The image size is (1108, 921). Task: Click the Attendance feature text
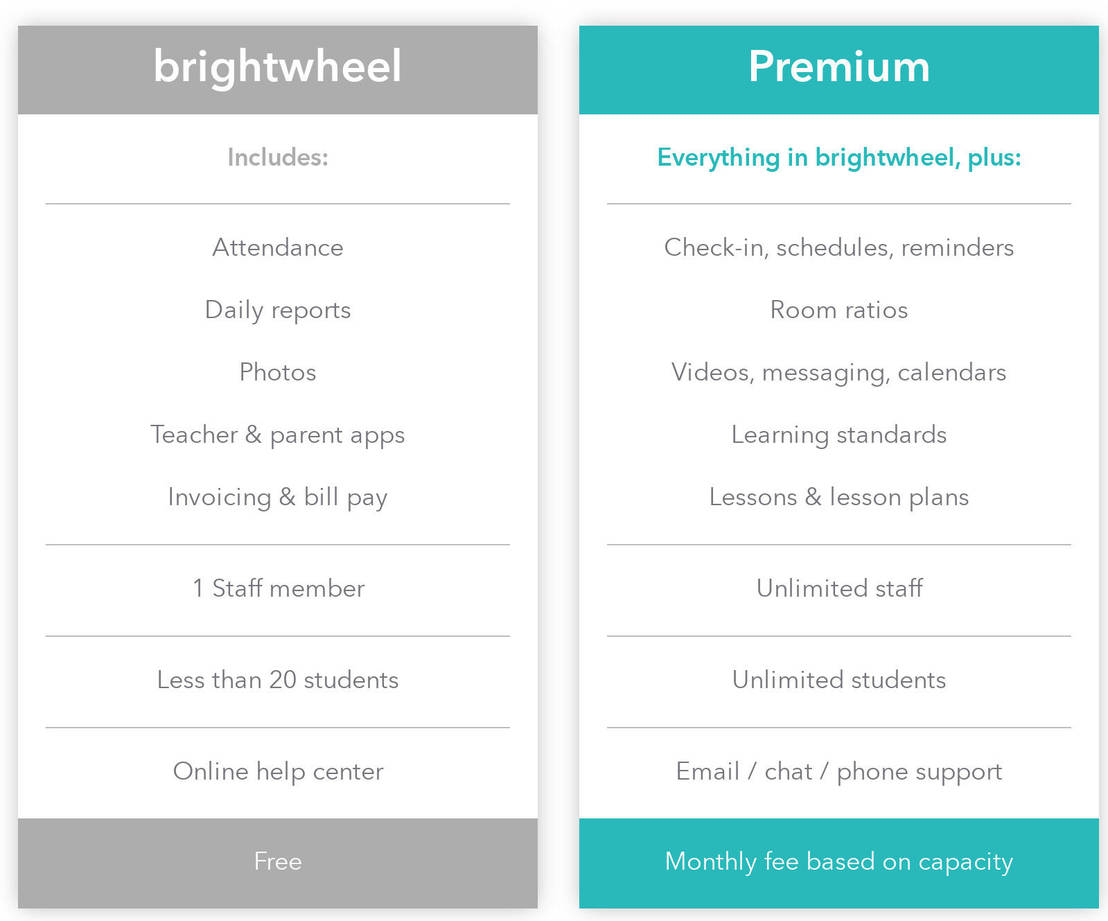pyautogui.click(x=277, y=247)
